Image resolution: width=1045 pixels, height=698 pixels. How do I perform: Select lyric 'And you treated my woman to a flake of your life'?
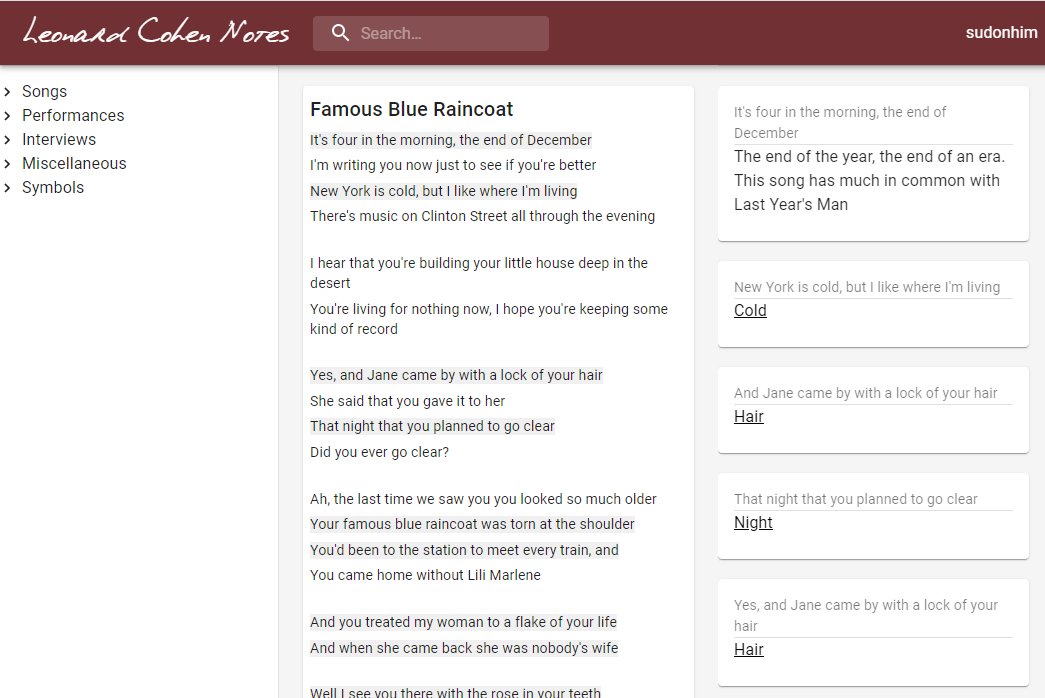tap(463, 622)
